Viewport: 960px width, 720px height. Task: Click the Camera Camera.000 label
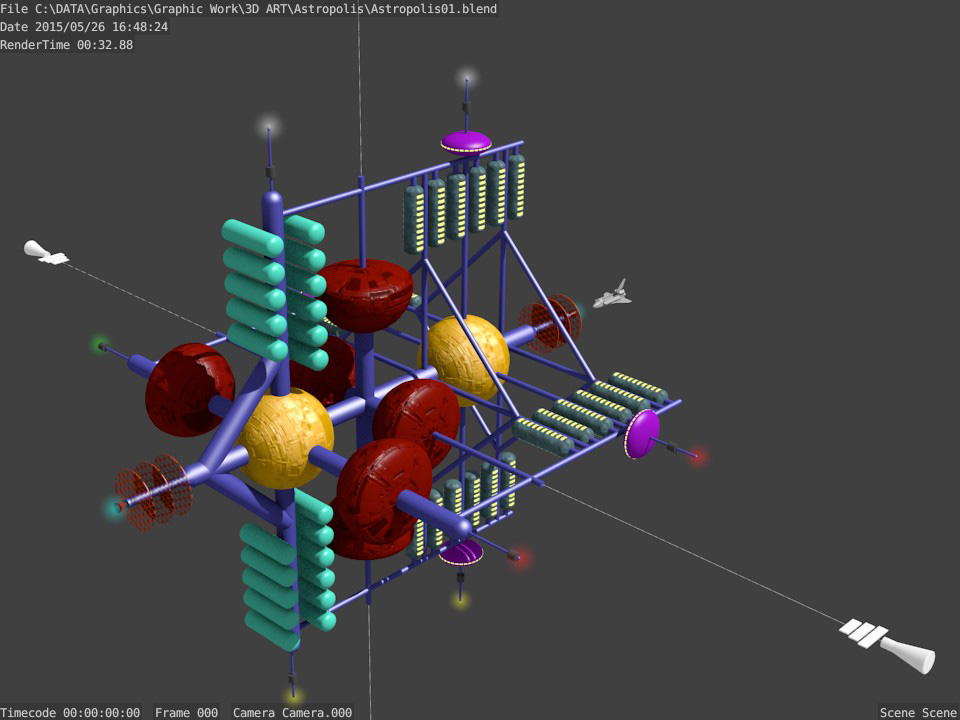click(x=293, y=713)
